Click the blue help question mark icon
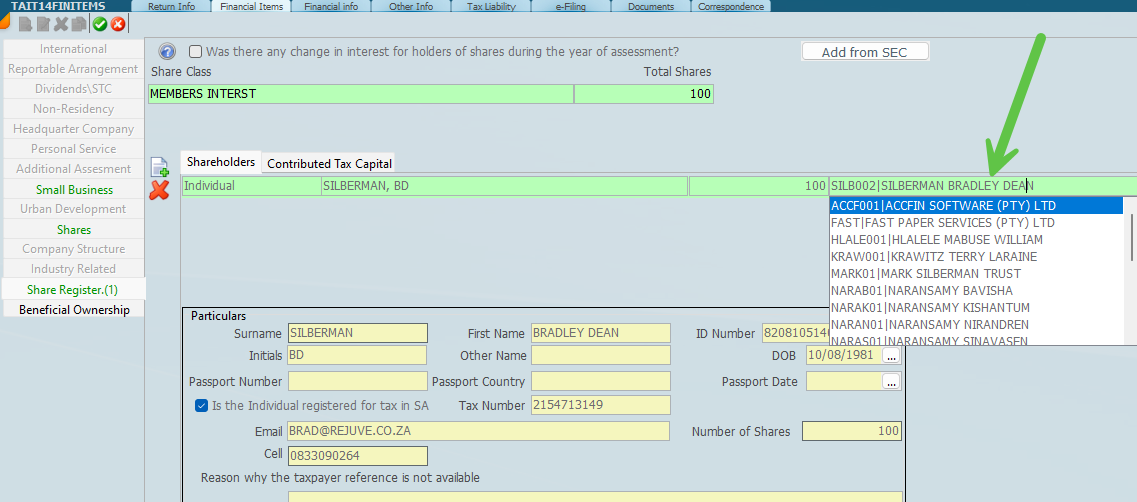The height and width of the screenshot is (502, 1137). coord(167,51)
